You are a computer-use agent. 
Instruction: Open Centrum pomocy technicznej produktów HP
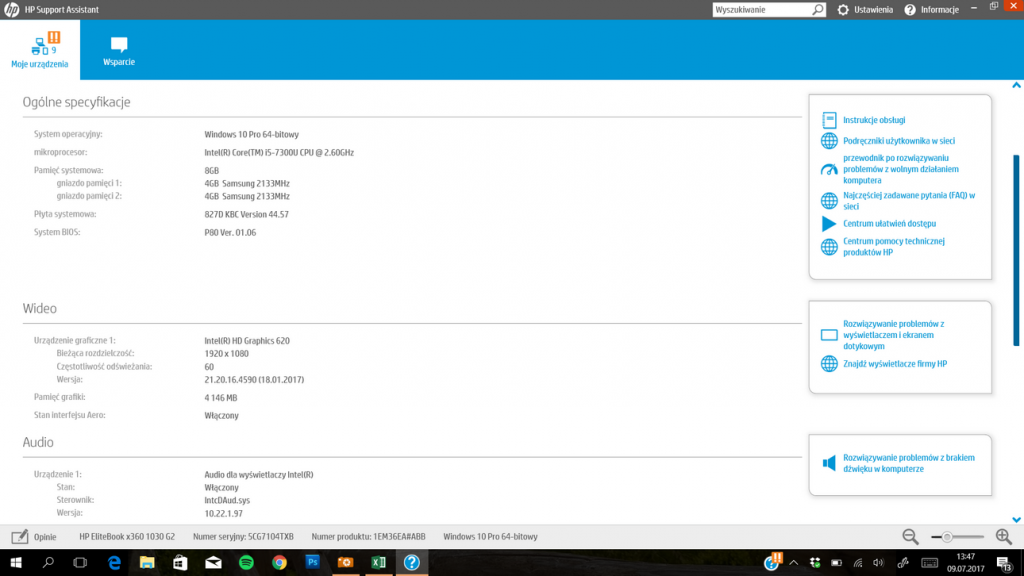893,246
